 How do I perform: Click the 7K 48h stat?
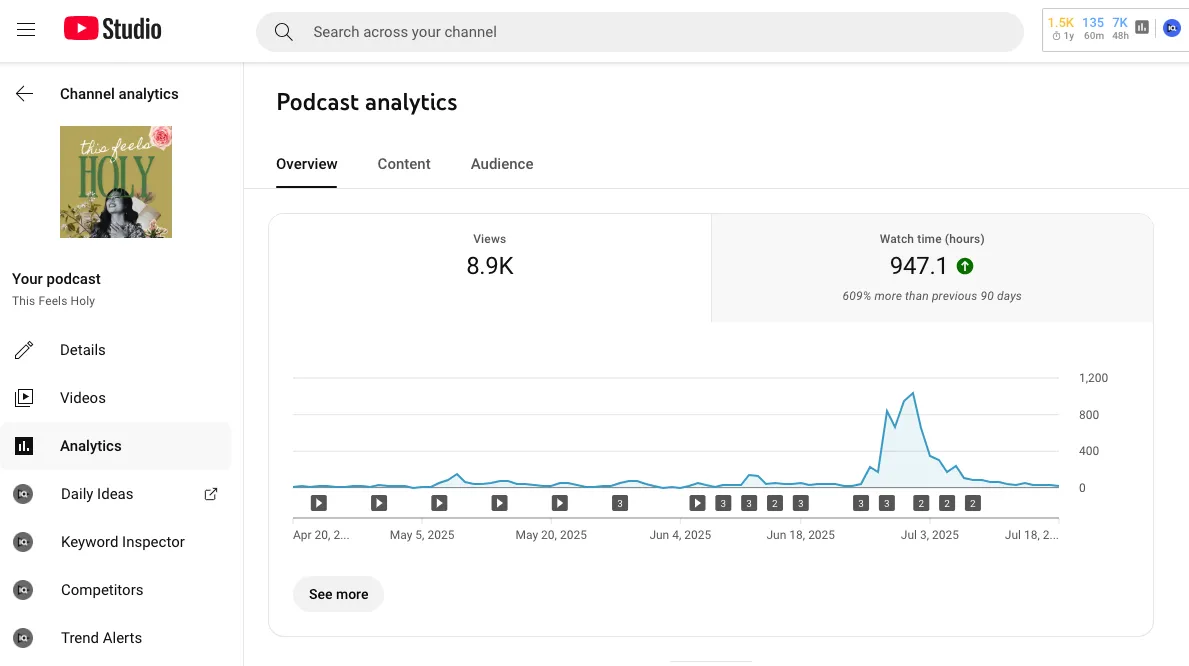click(1120, 29)
